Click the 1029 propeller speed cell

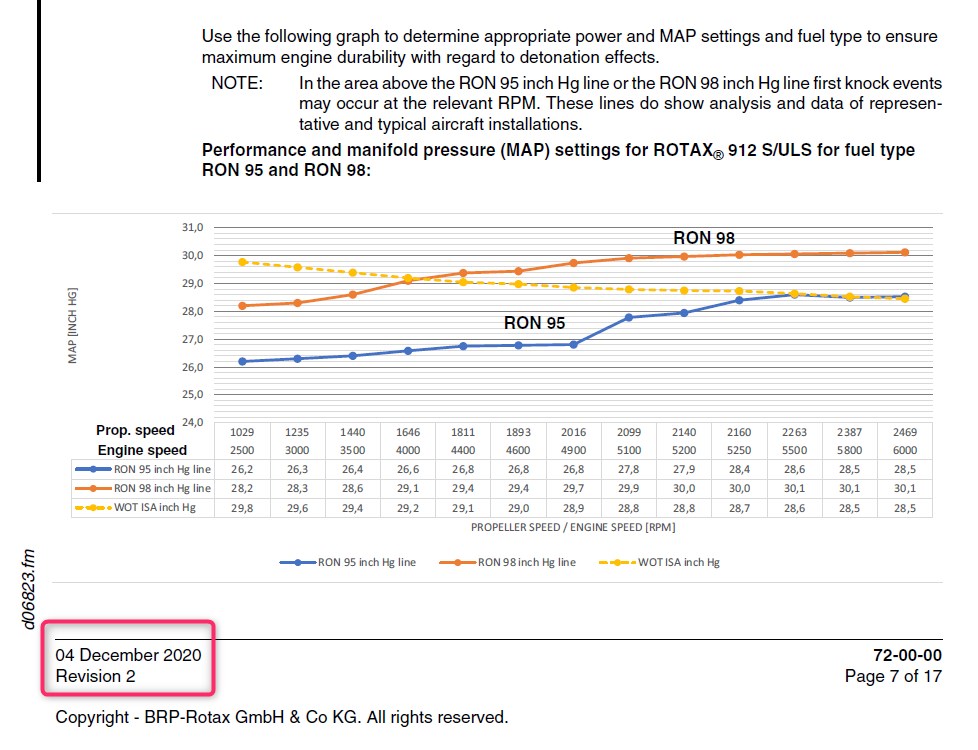point(242,432)
